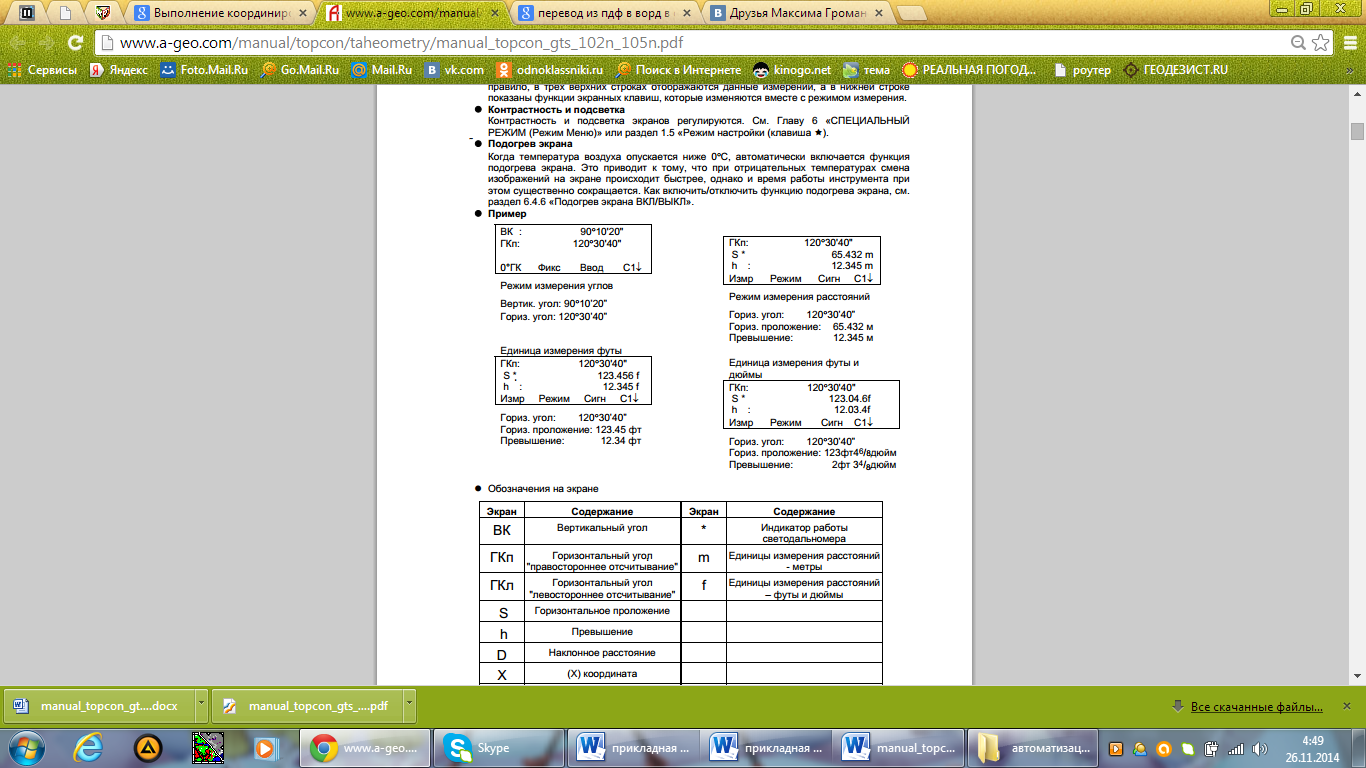Close the "перевод из пдф в ворд" tab
1366x768 pixels.
point(689,14)
